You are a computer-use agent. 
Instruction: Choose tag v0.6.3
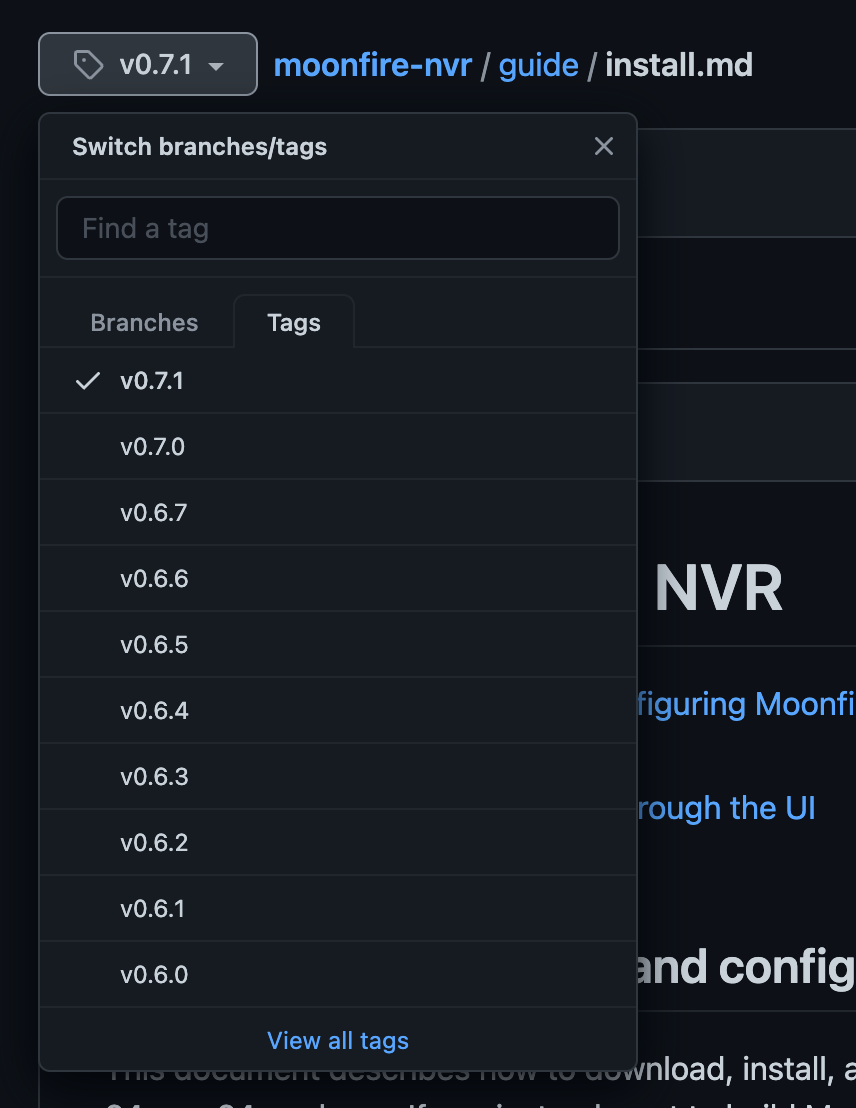pos(338,777)
